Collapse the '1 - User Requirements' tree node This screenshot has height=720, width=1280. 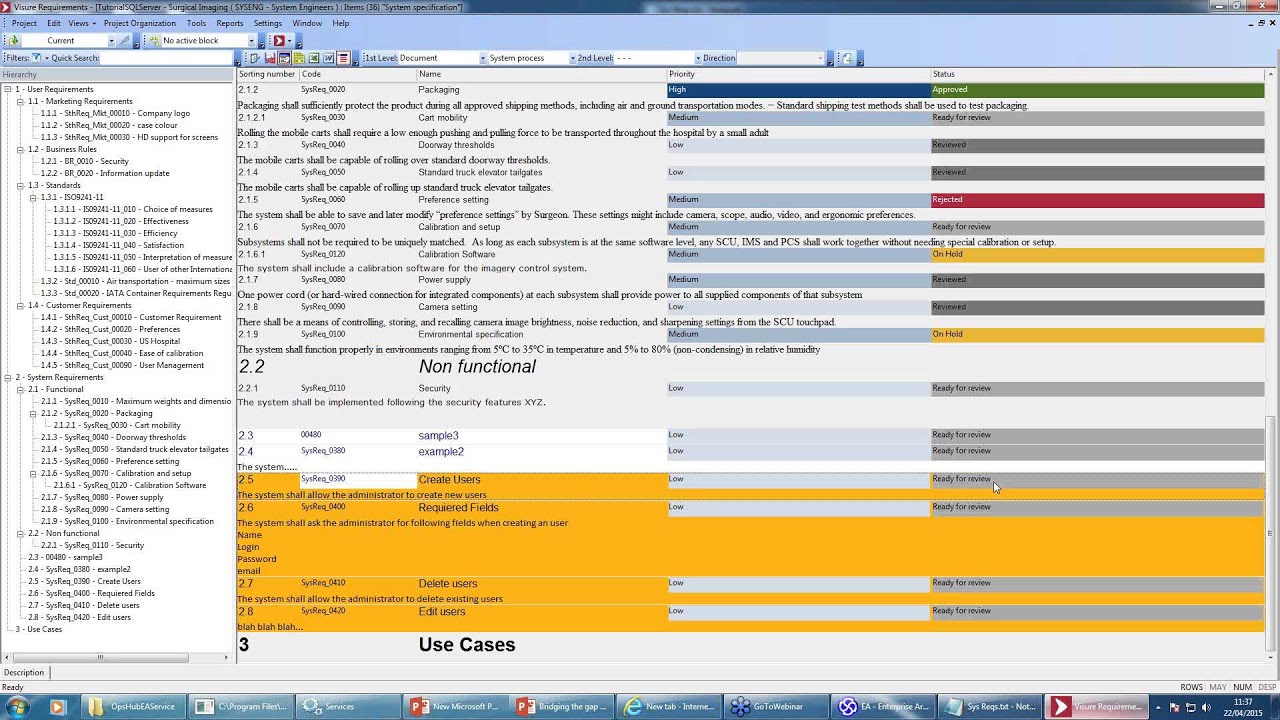click(7, 89)
